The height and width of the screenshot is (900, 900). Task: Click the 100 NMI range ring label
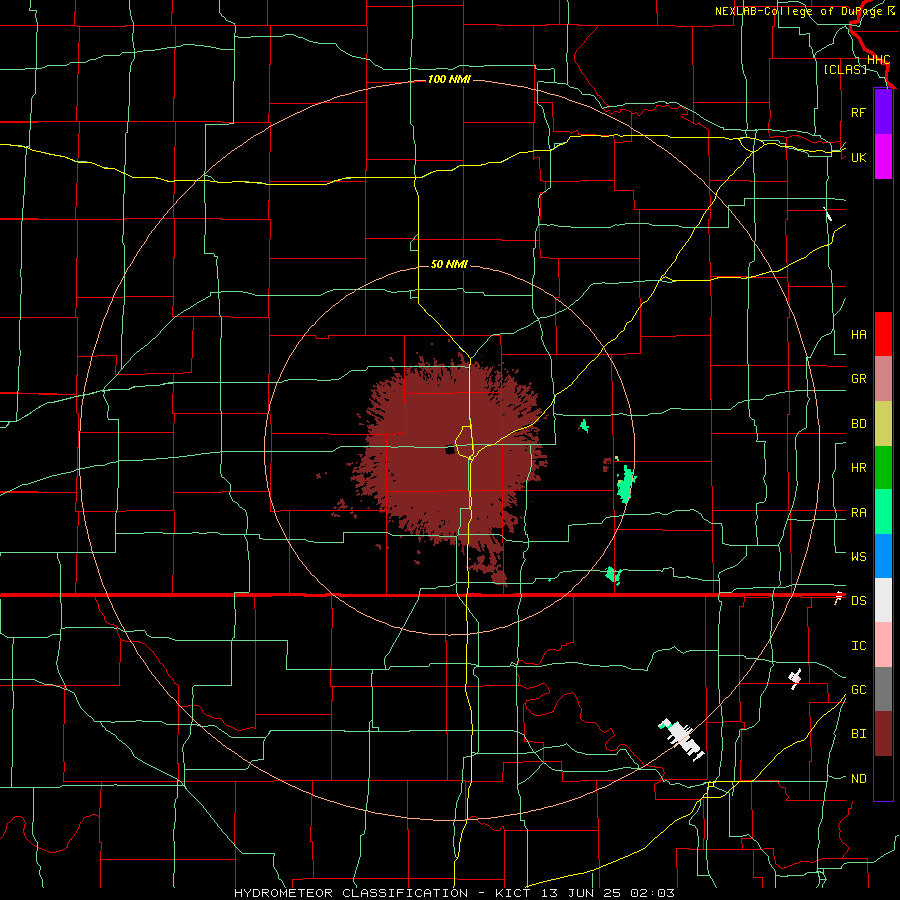click(449, 79)
